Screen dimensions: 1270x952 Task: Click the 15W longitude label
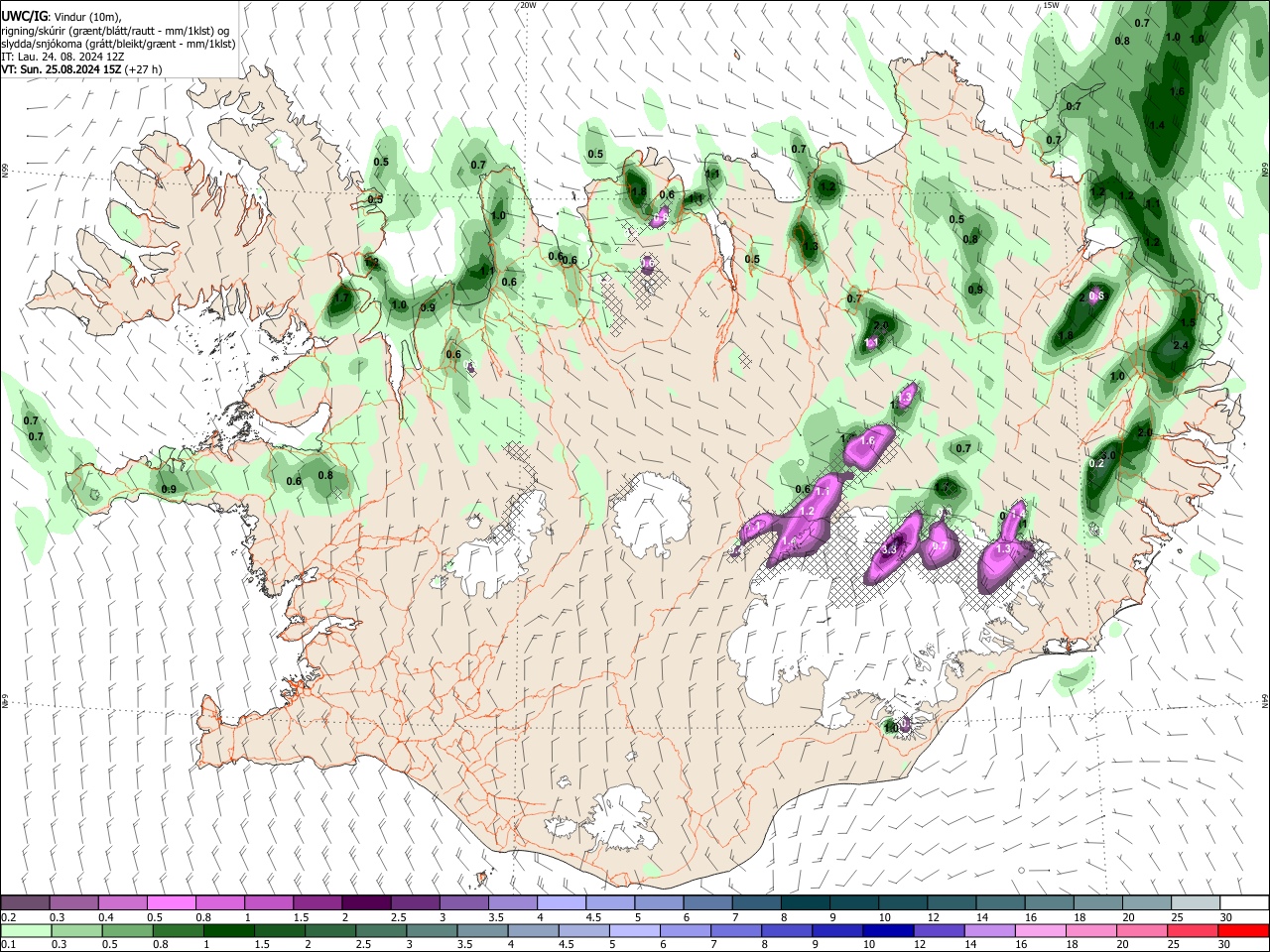coord(1052,5)
